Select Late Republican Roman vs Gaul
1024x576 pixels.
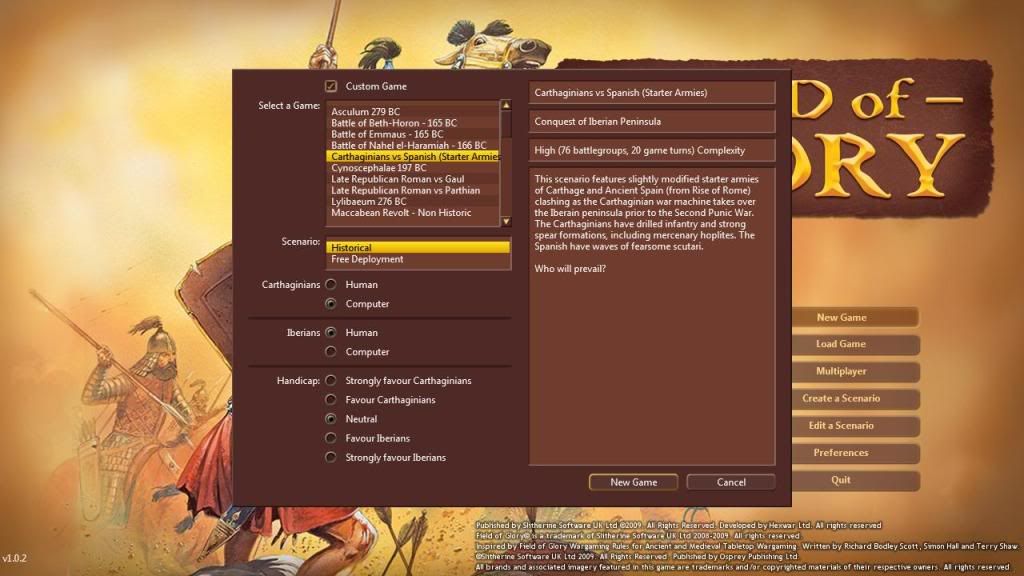point(413,179)
